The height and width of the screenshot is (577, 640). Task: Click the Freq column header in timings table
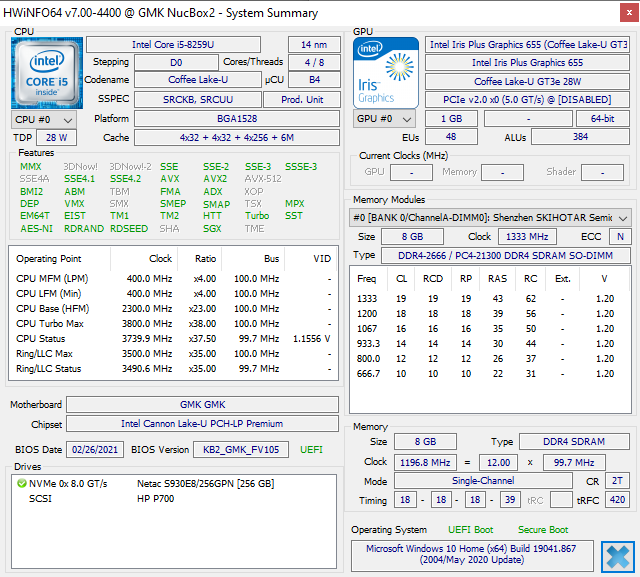367,279
